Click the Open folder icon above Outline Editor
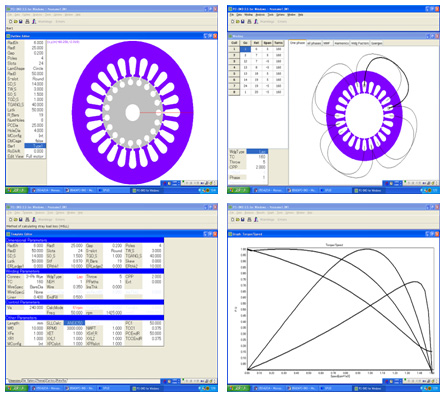This screenshot has height=394, width=444. point(16,22)
